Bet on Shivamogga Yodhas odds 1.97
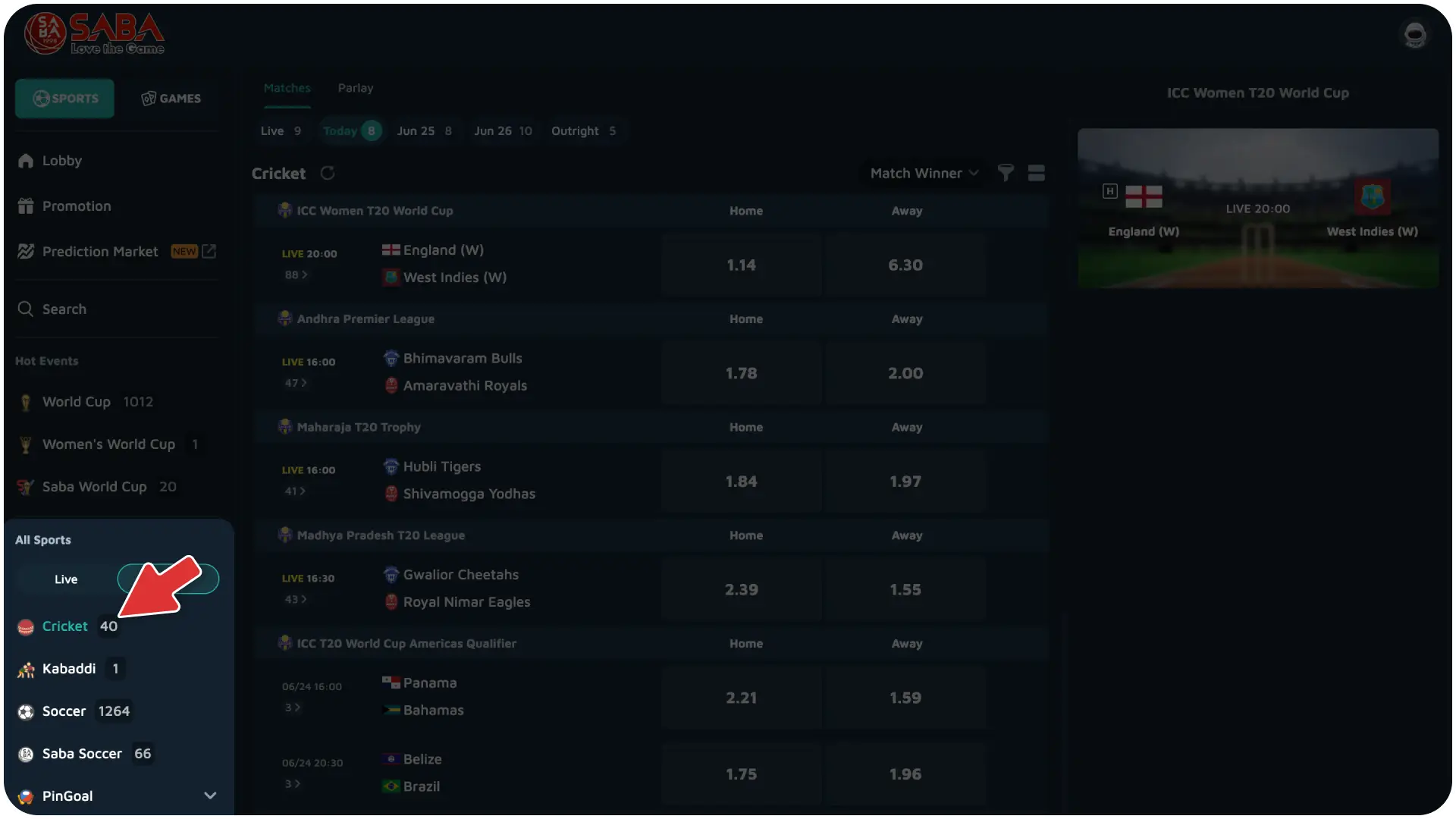Viewport: 1456px width, 819px height. coord(905,482)
